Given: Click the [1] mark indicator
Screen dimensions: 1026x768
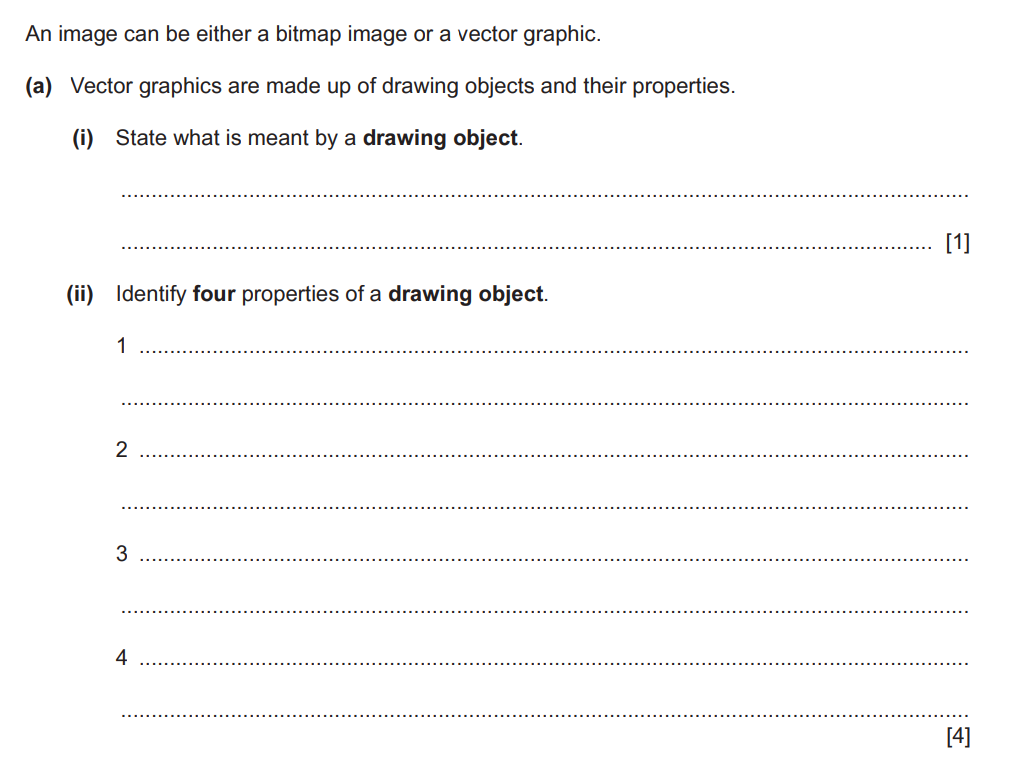Looking at the screenshot, I should [957, 242].
